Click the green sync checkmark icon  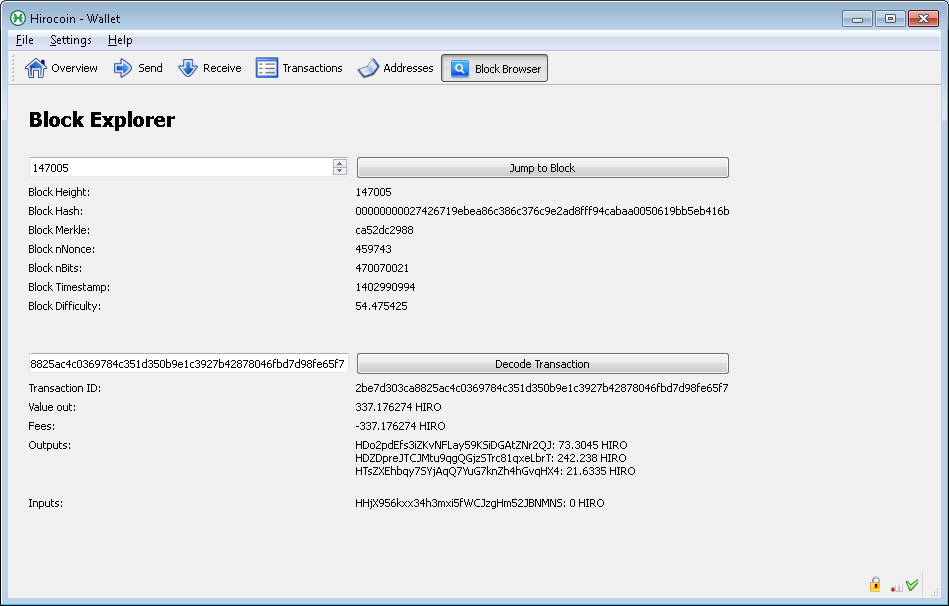[x=912, y=584]
